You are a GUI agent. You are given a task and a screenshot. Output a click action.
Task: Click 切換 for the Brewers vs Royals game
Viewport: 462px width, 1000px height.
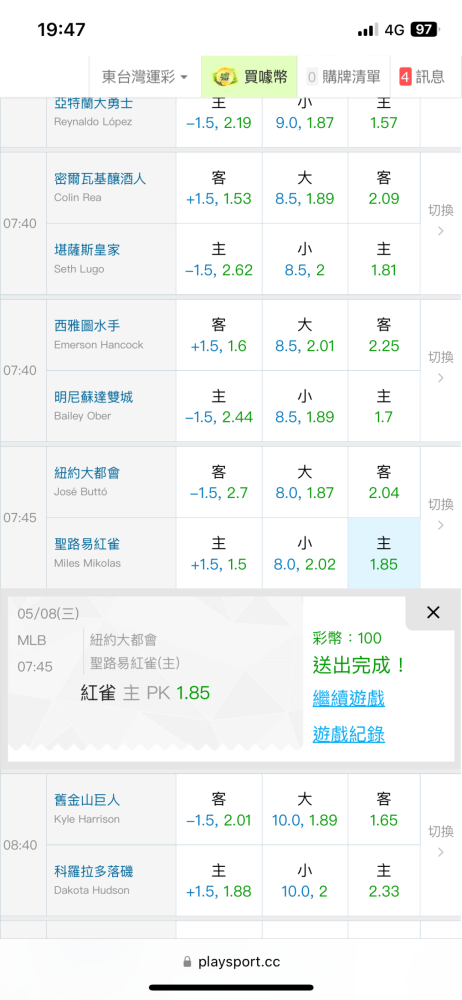pyautogui.click(x=440, y=220)
